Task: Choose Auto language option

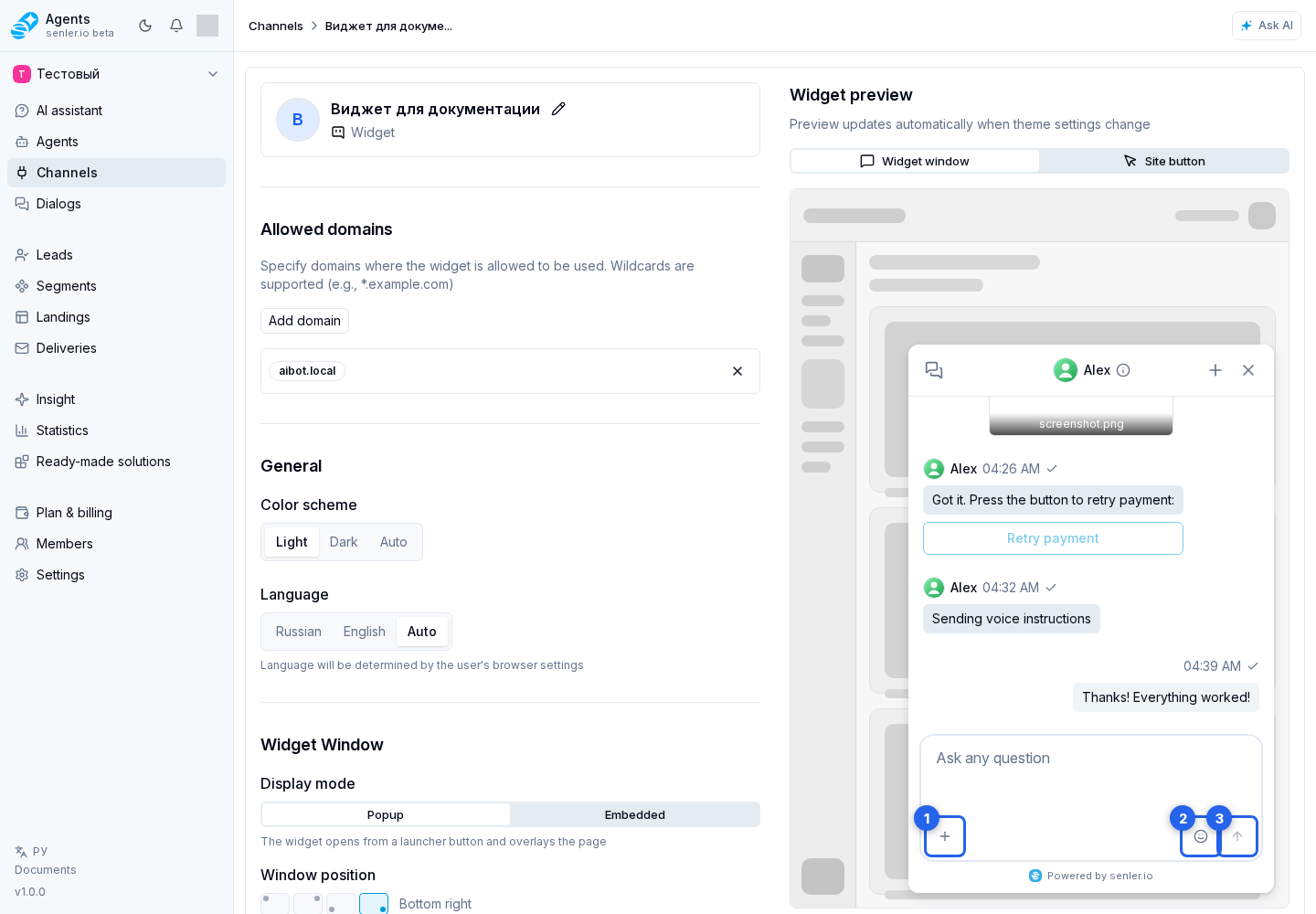Action: 422,632
